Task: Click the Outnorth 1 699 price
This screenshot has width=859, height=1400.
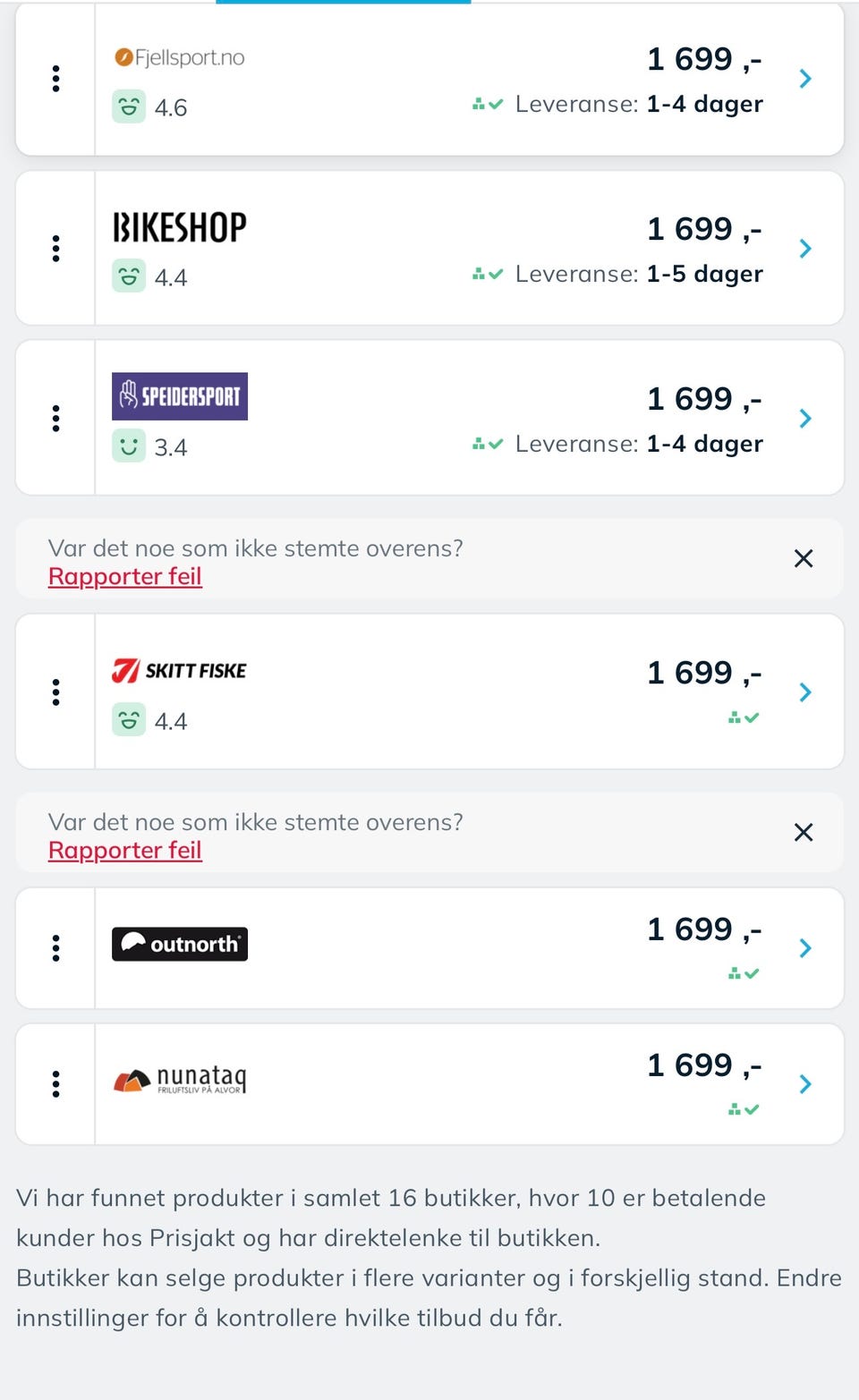Action: tap(704, 929)
